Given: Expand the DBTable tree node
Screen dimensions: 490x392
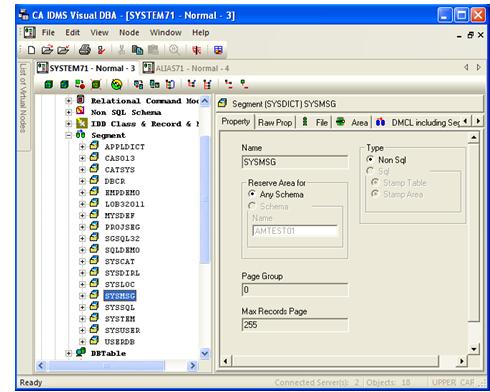Looking at the screenshot, I should pos(68,353).
